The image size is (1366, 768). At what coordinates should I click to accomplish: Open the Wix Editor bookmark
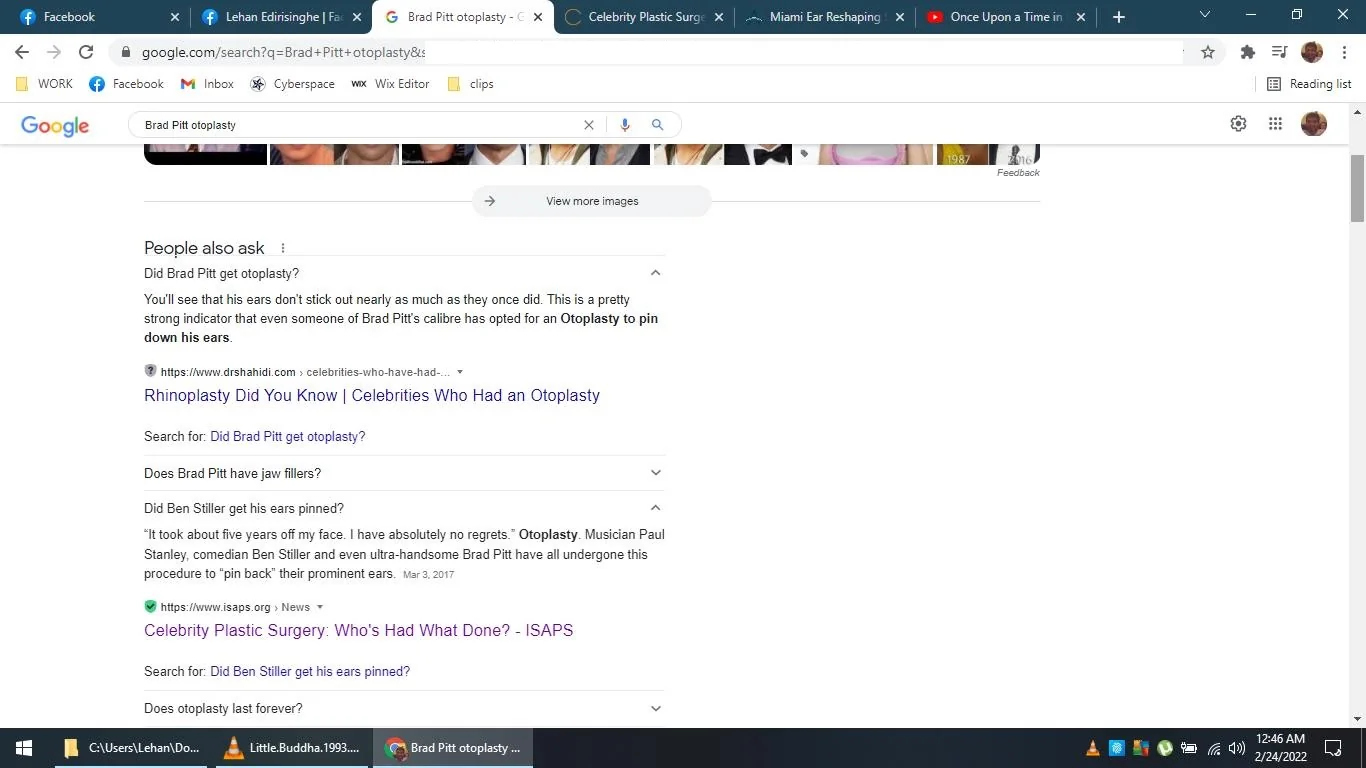(390, 84)
